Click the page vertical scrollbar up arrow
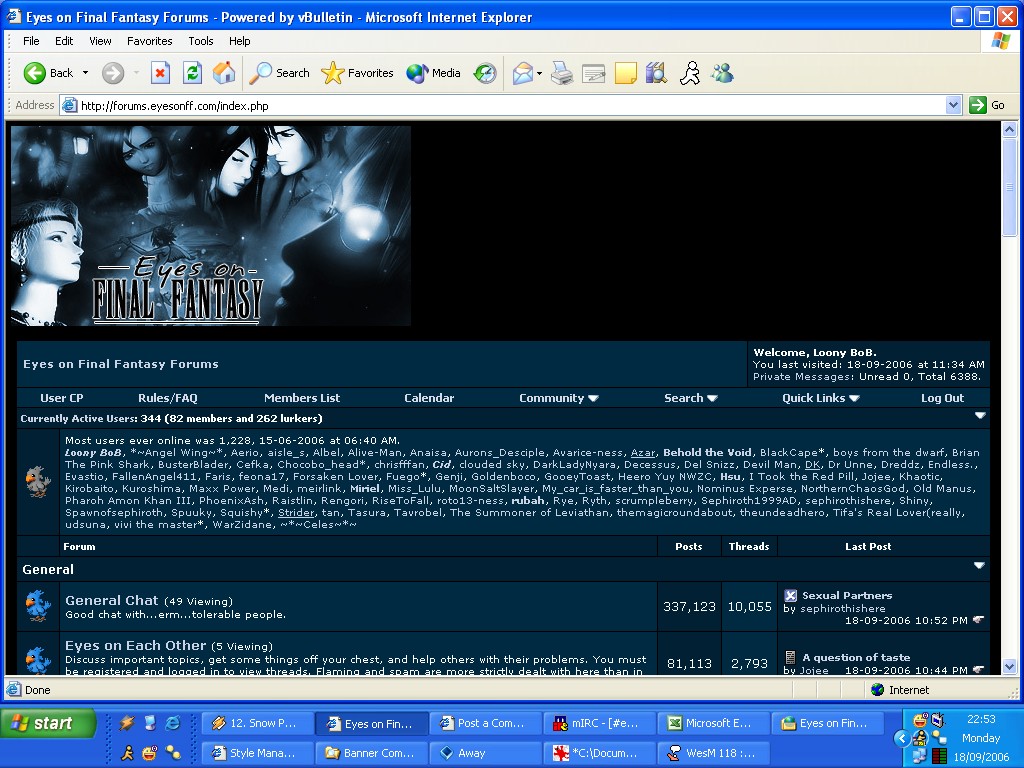 coord(1010,129)
